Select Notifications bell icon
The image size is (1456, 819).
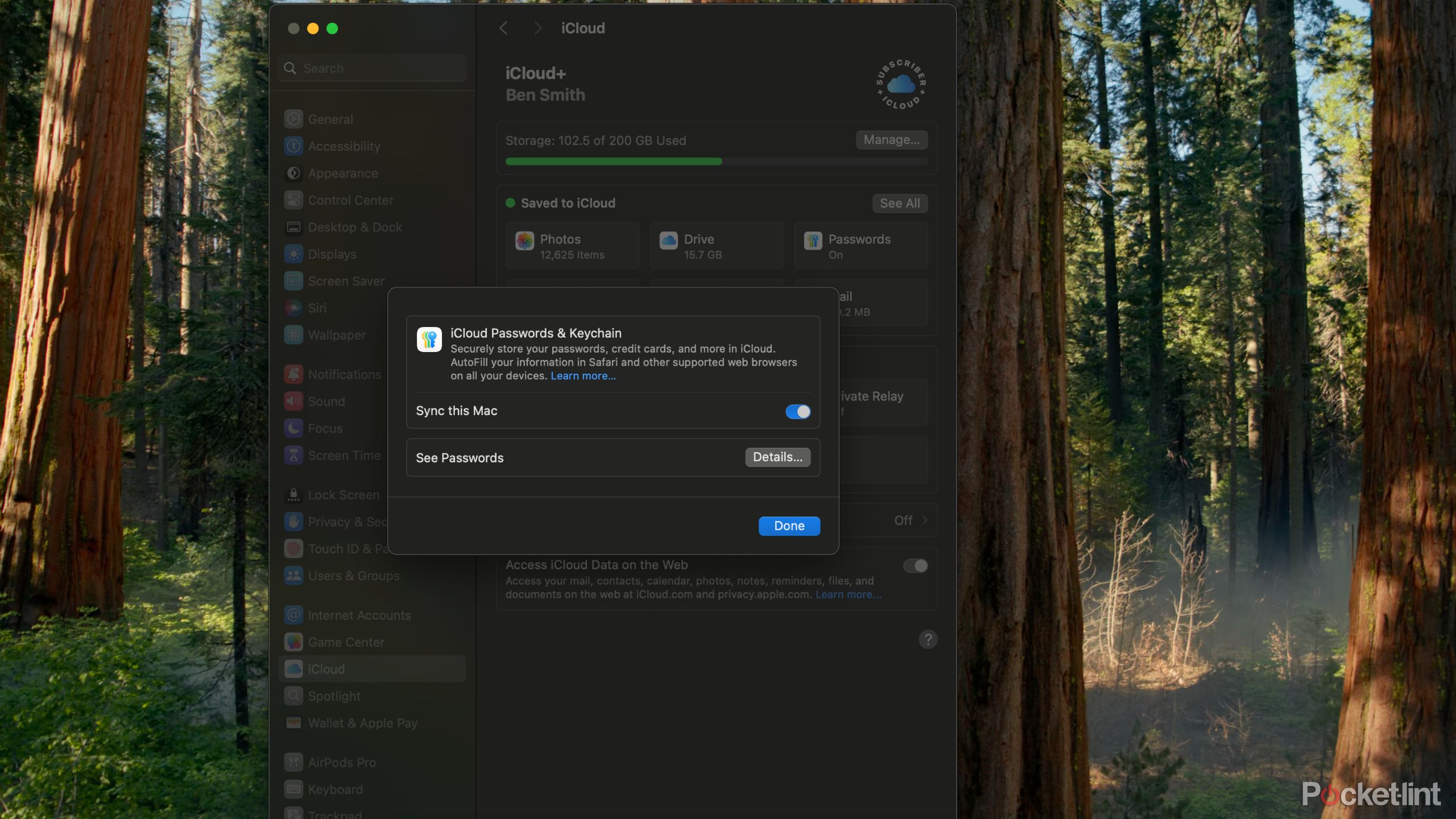293,374
